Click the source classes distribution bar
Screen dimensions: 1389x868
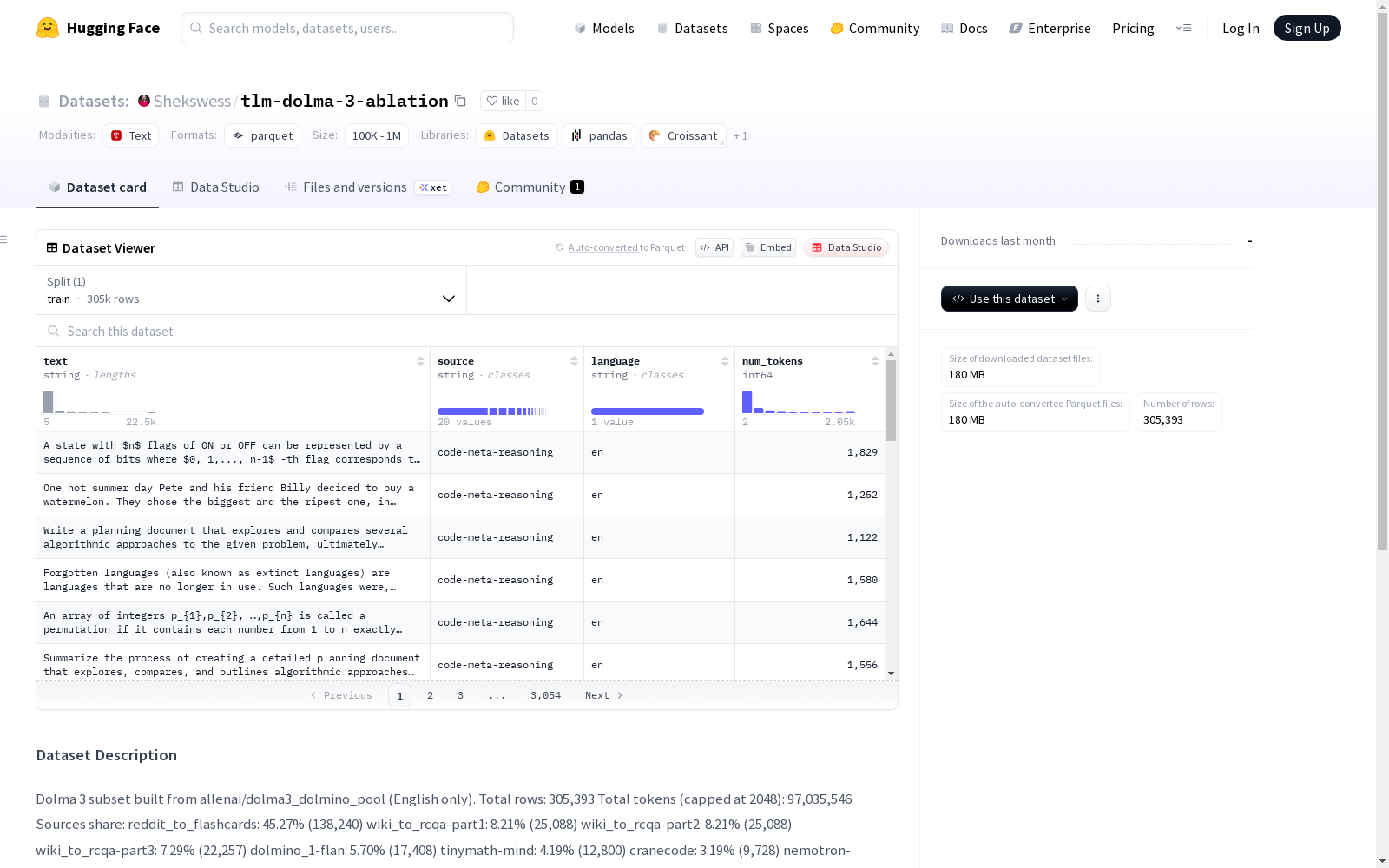492,411
